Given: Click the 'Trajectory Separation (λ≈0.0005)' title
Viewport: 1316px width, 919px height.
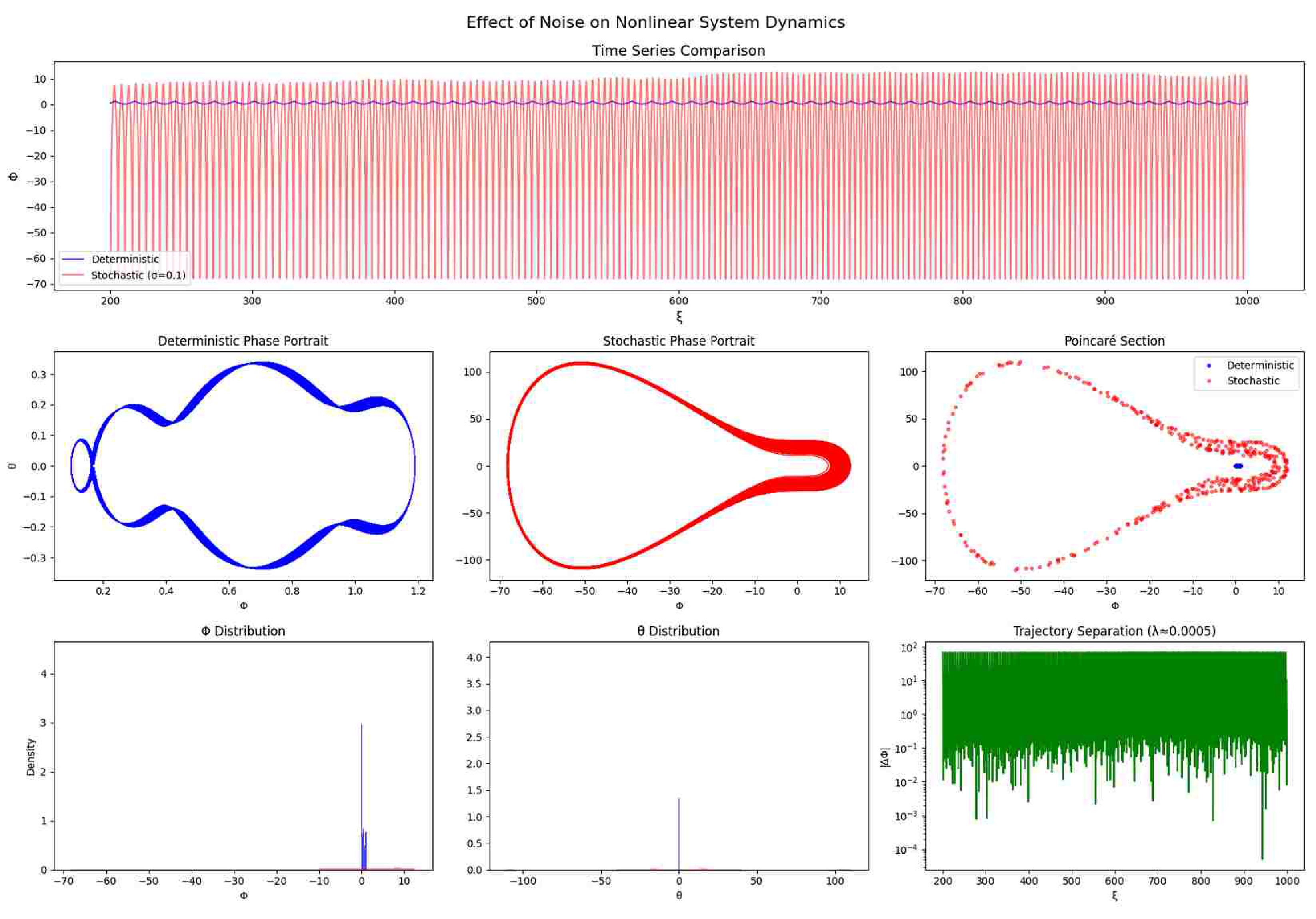Looking at the screenshot, I should tap(1114, 631).
